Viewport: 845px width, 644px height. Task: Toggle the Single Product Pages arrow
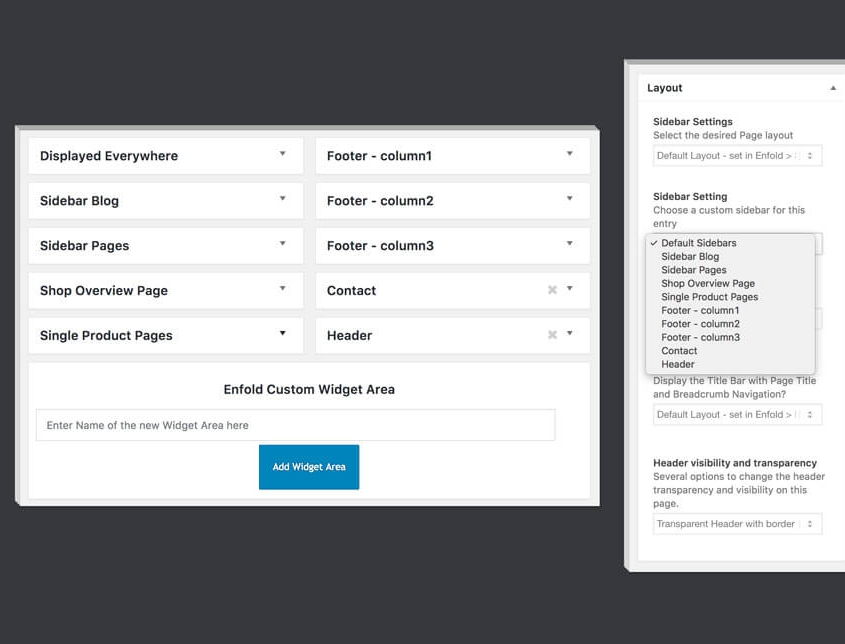[x=282, y=334]
